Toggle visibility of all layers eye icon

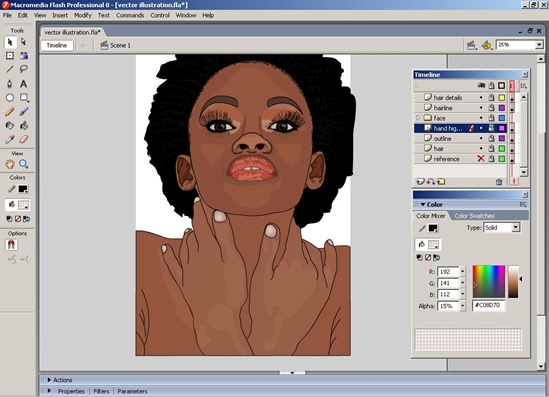pyautogui.click(x=481, y=85)
